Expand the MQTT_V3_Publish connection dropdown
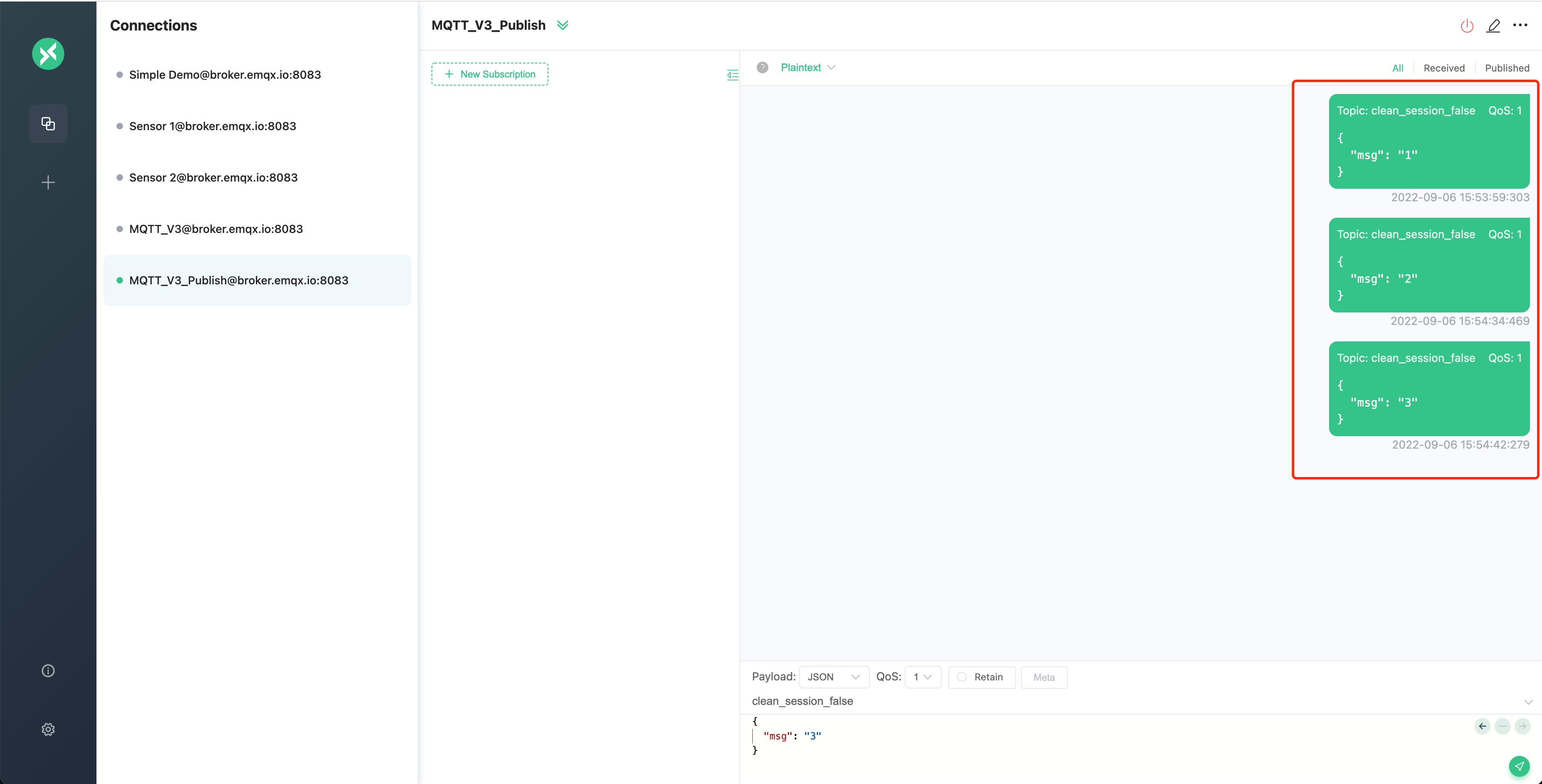The width and height of the screenshot is (1542, 784). 563,24
